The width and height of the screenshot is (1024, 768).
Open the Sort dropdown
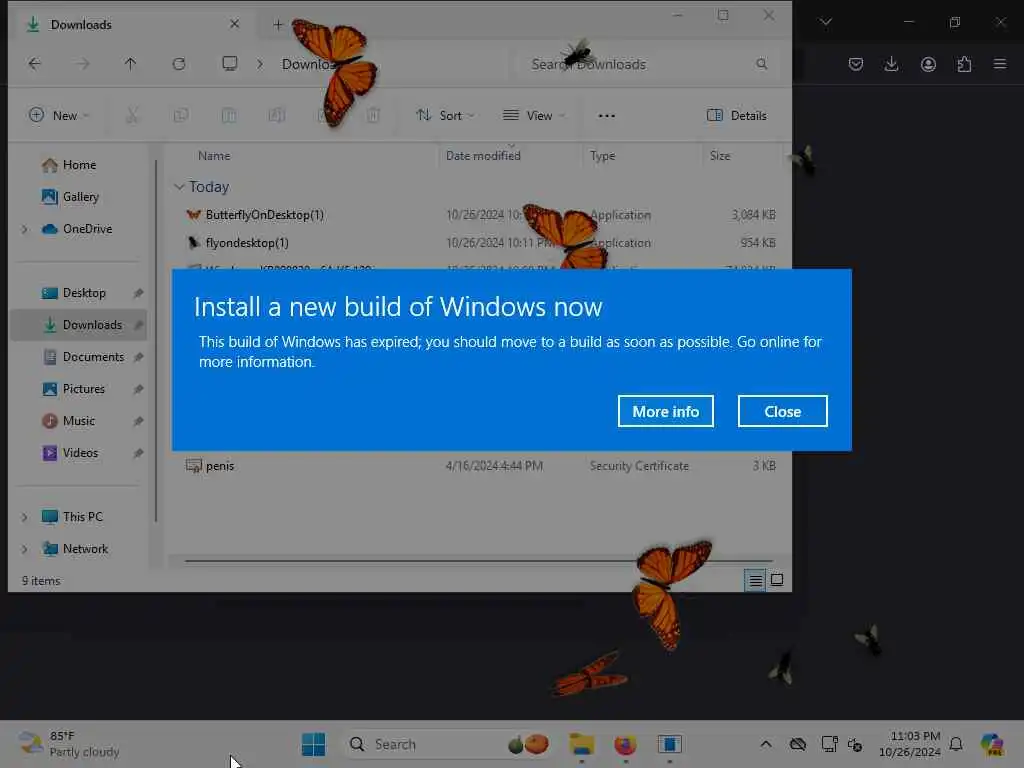tap(445, 116)
